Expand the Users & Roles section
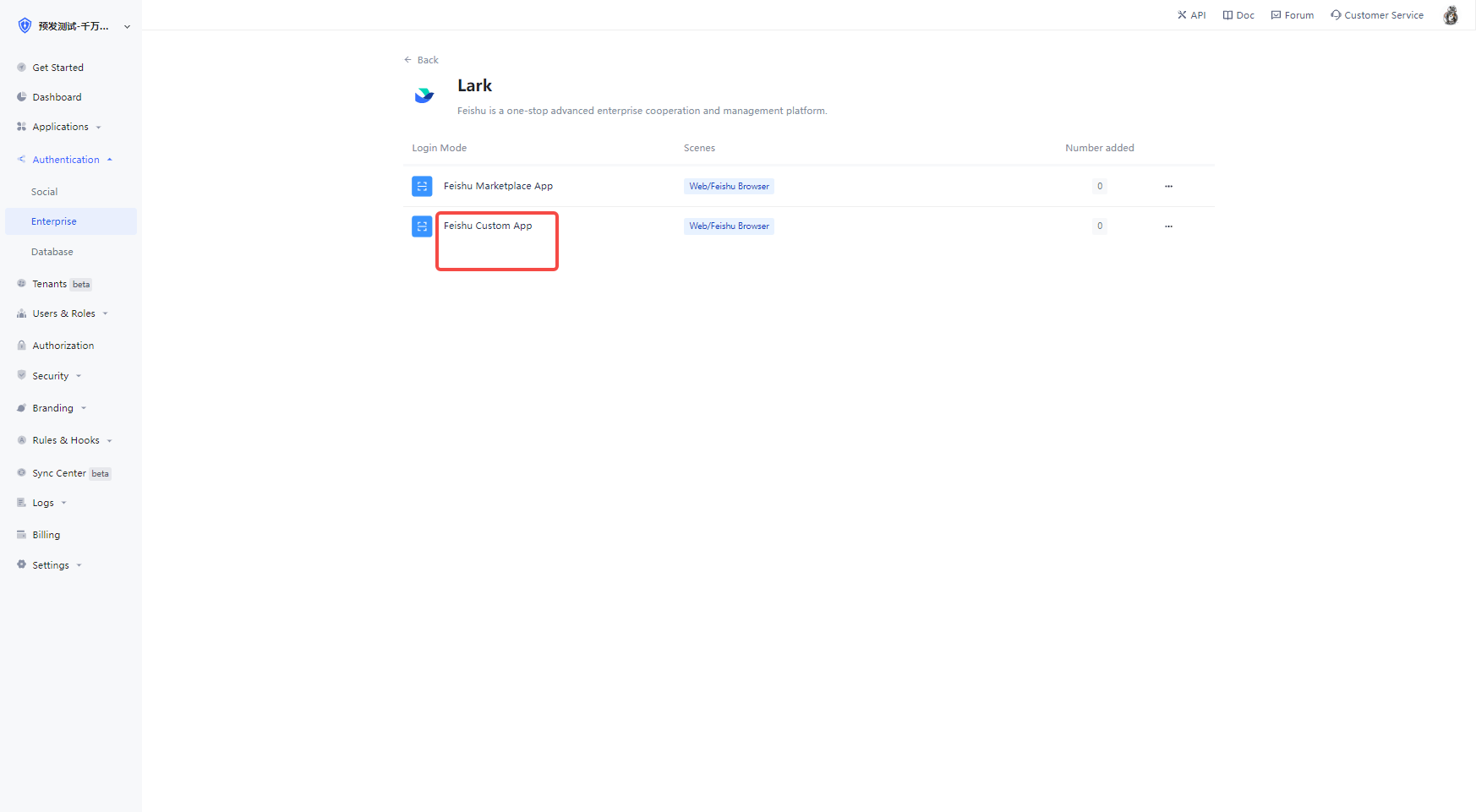1476x812 pixels. 63,313
